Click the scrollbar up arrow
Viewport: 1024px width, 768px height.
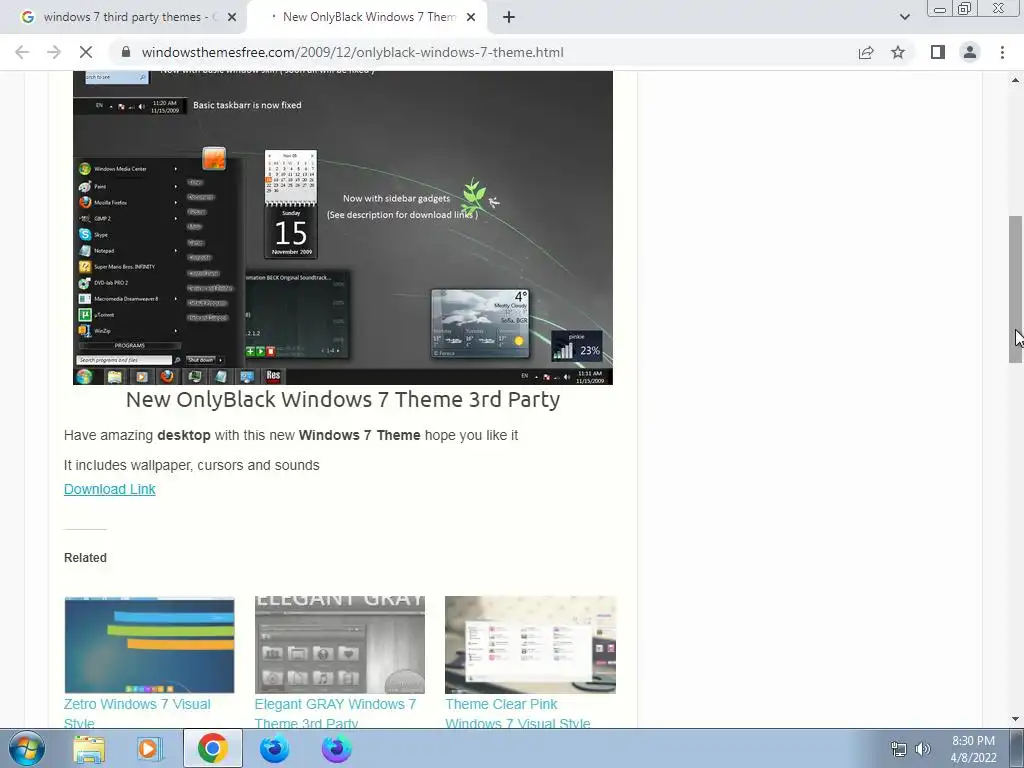(x=1016, y=80)
